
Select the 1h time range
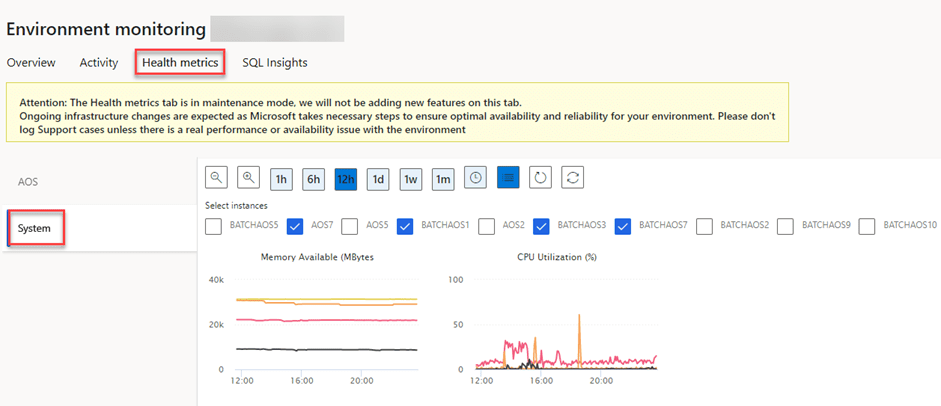pos(281,179)
